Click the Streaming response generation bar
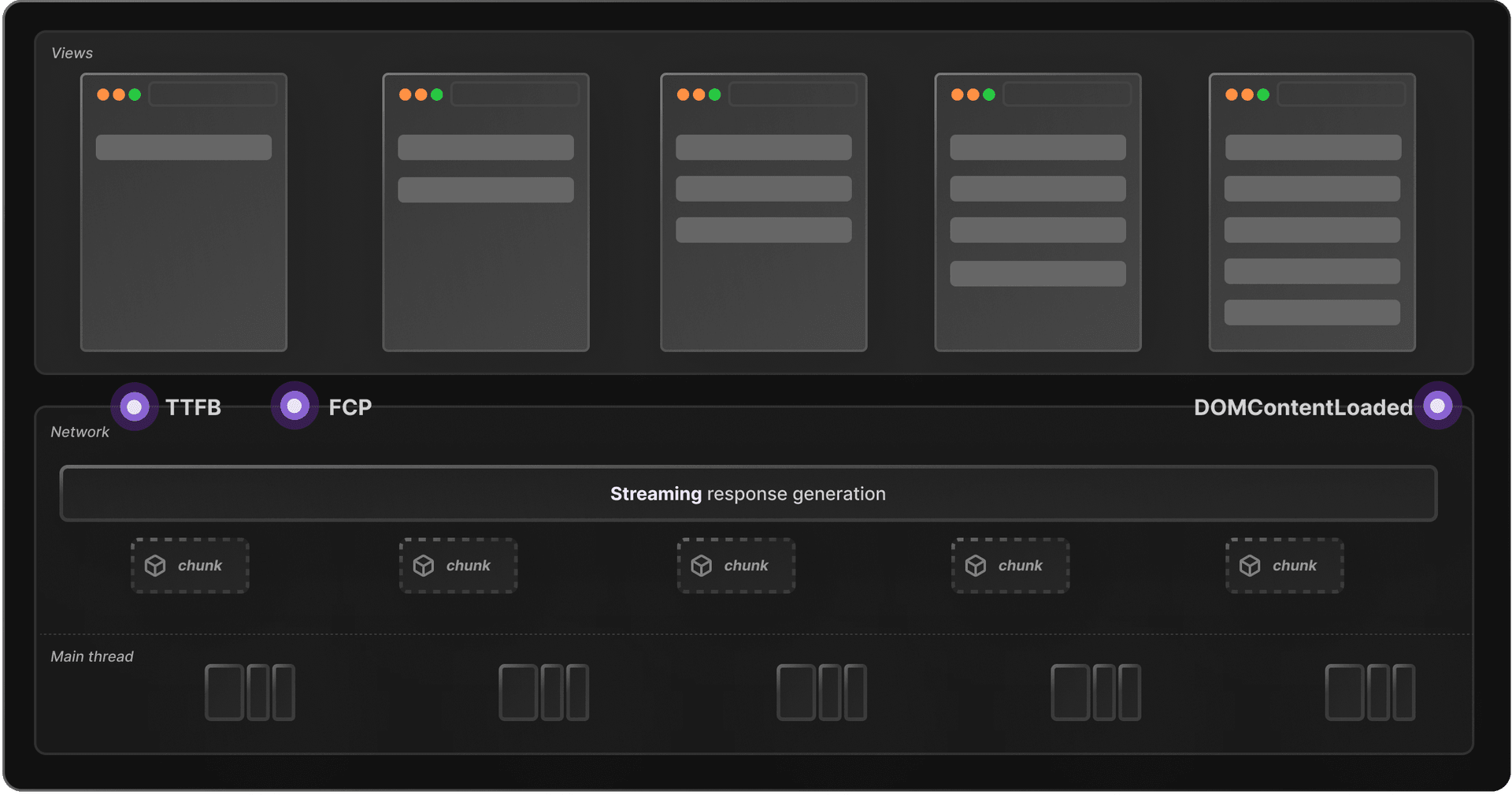Viewport: 1512px width, 795px height. [748, 493]
